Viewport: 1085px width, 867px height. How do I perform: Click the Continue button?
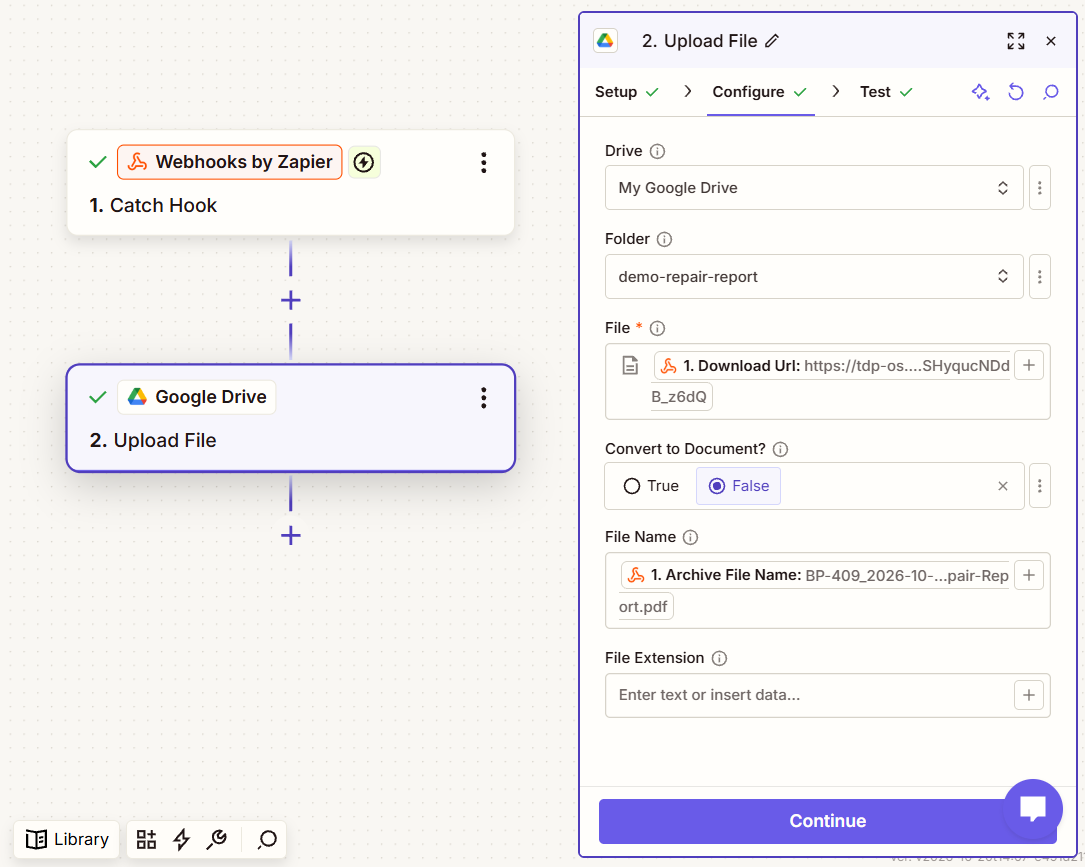(x=828, y=821)
